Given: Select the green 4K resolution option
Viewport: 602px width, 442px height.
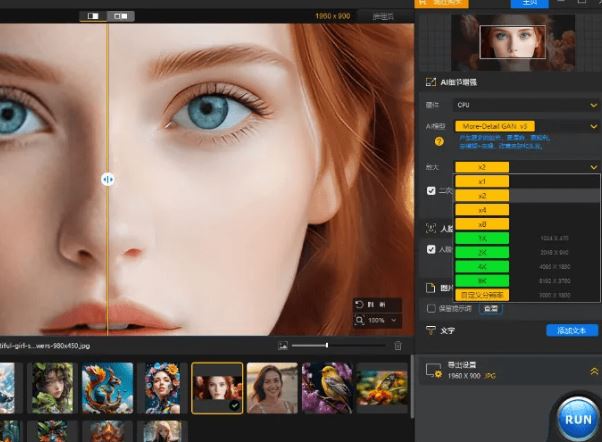Looking at the screenshot, I should (482, 267).
